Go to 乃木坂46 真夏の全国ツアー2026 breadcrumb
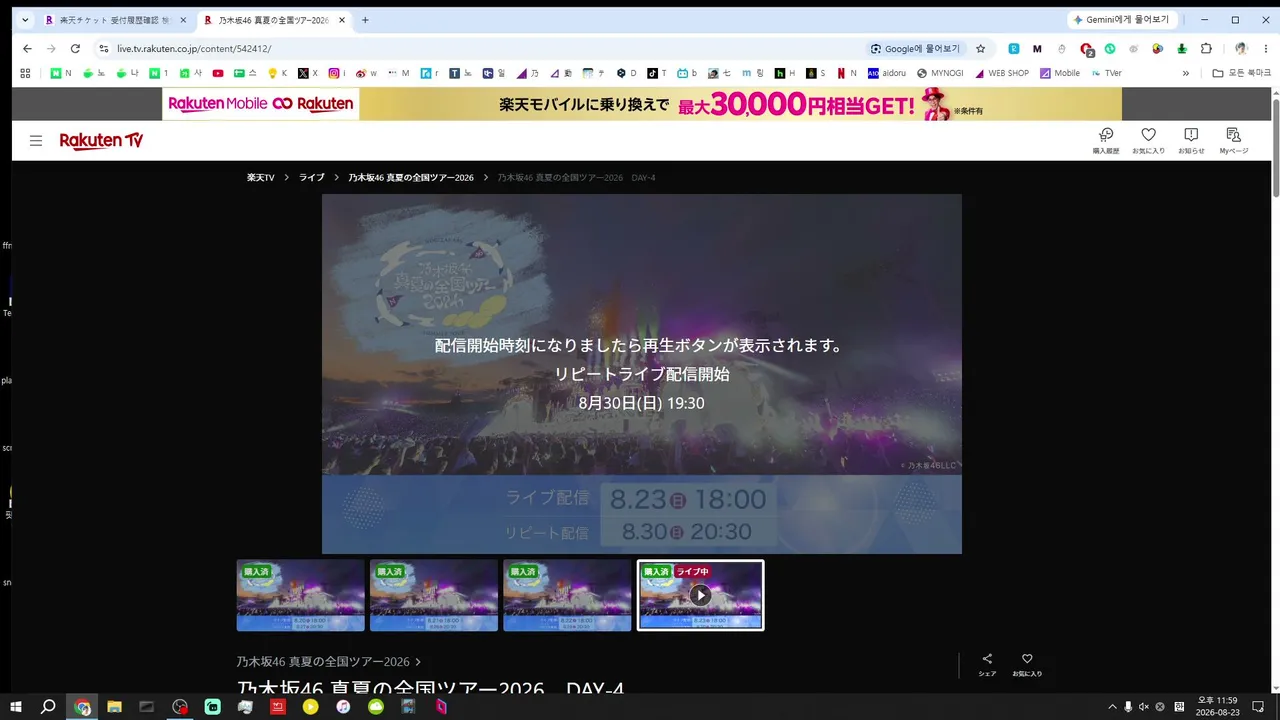This screenshot has width=1280, height=720. [x=411, y=177]
